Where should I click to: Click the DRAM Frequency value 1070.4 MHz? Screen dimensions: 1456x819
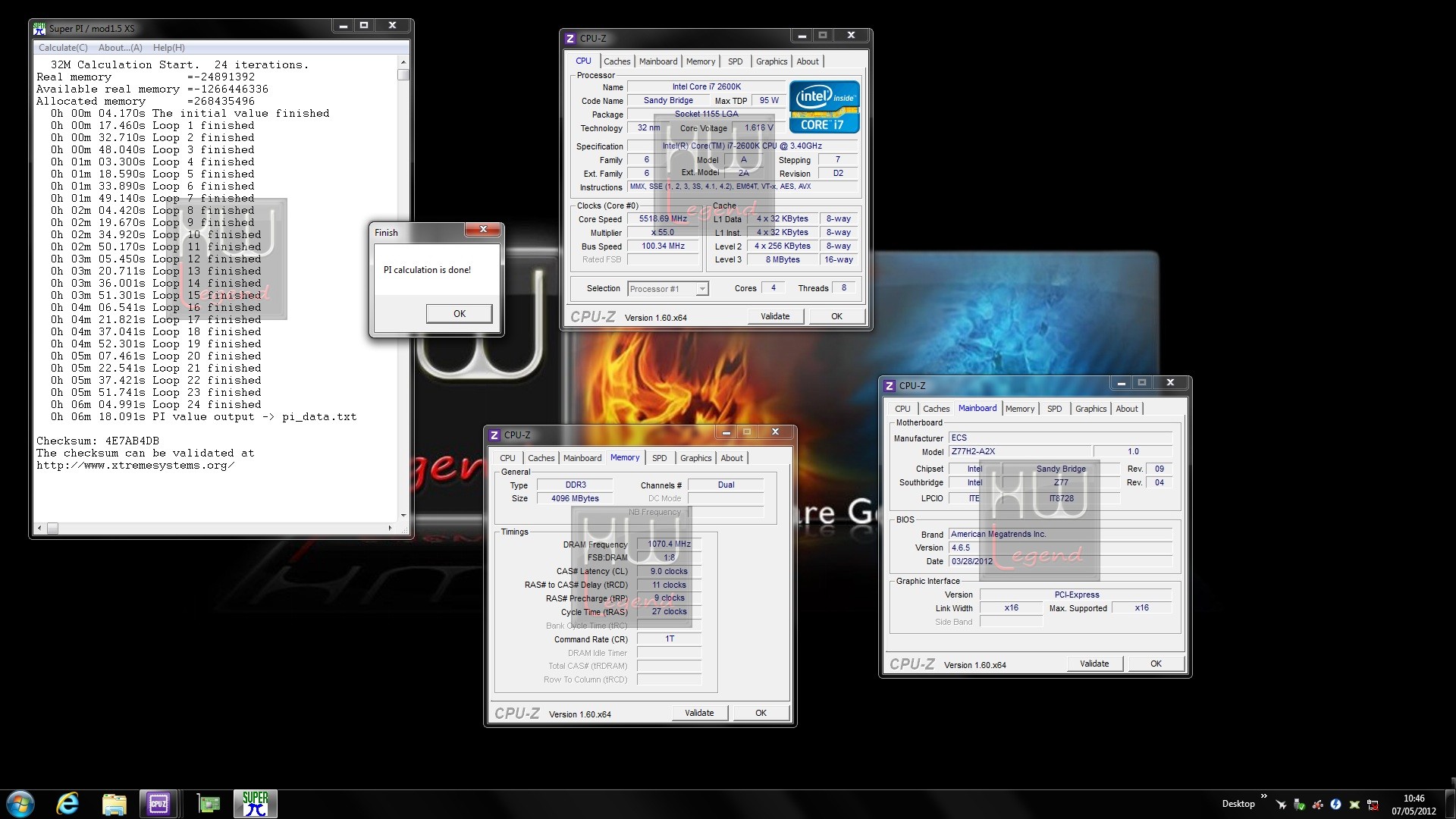[x=669, y=544]
